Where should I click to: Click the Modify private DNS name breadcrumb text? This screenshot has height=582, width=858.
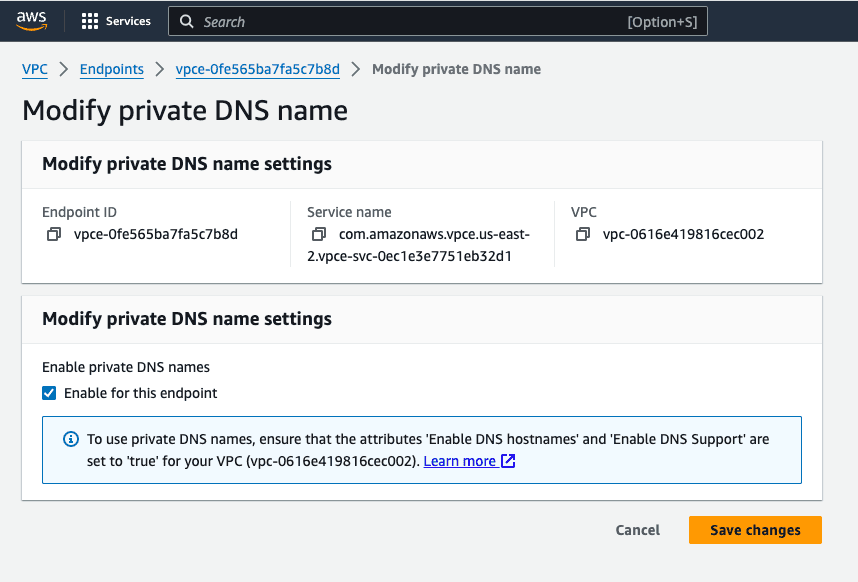point(456,70)
